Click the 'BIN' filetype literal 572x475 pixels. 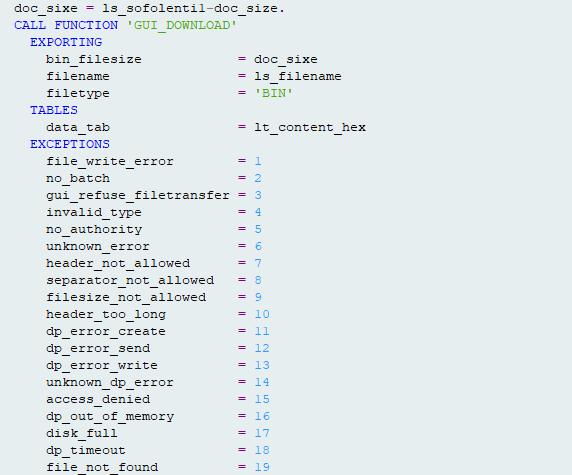click(x=274, y=93)
